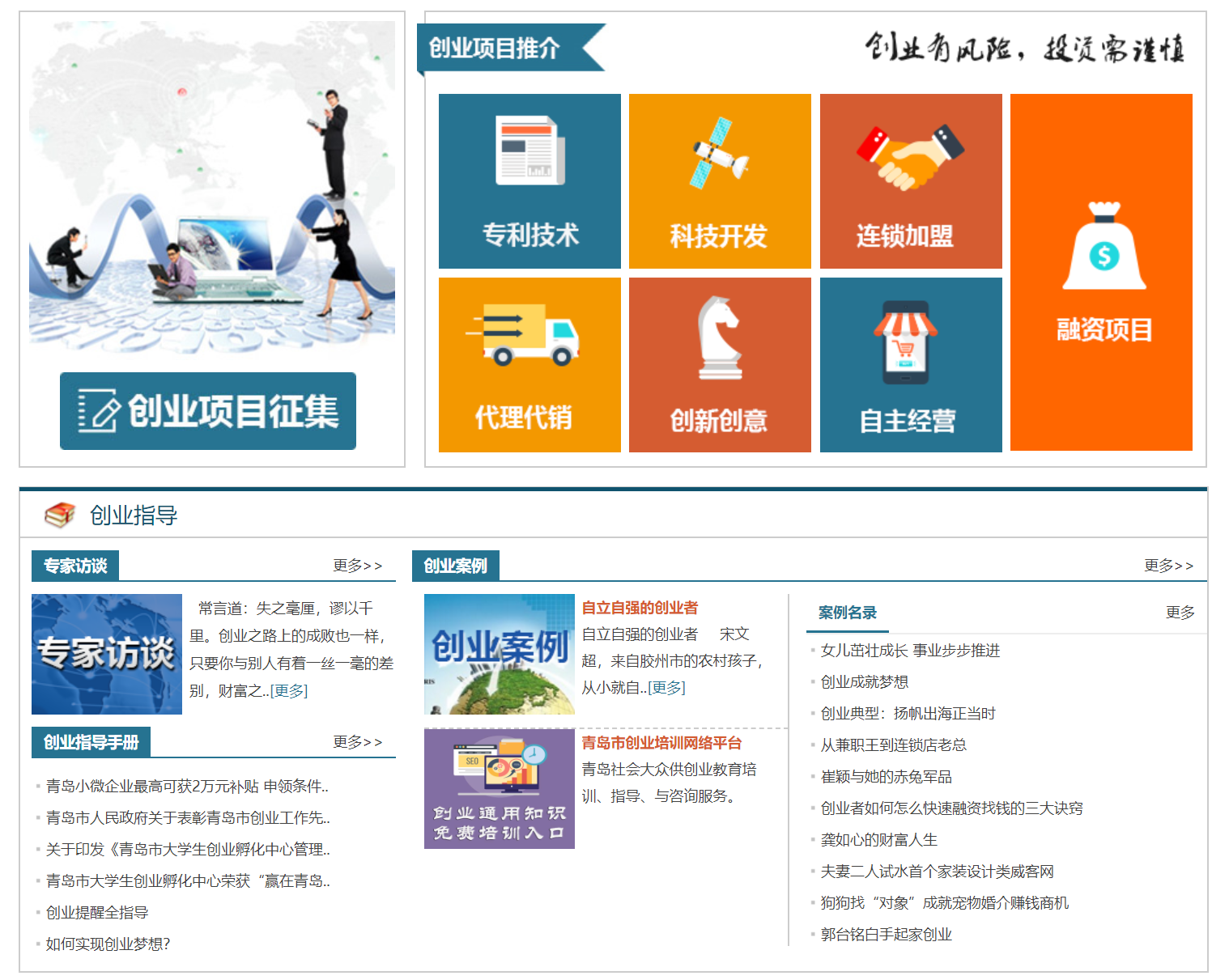Open the 自立自强的创业者 article link
Viewport: 1229px width, 980px height.
click(640, 608)
